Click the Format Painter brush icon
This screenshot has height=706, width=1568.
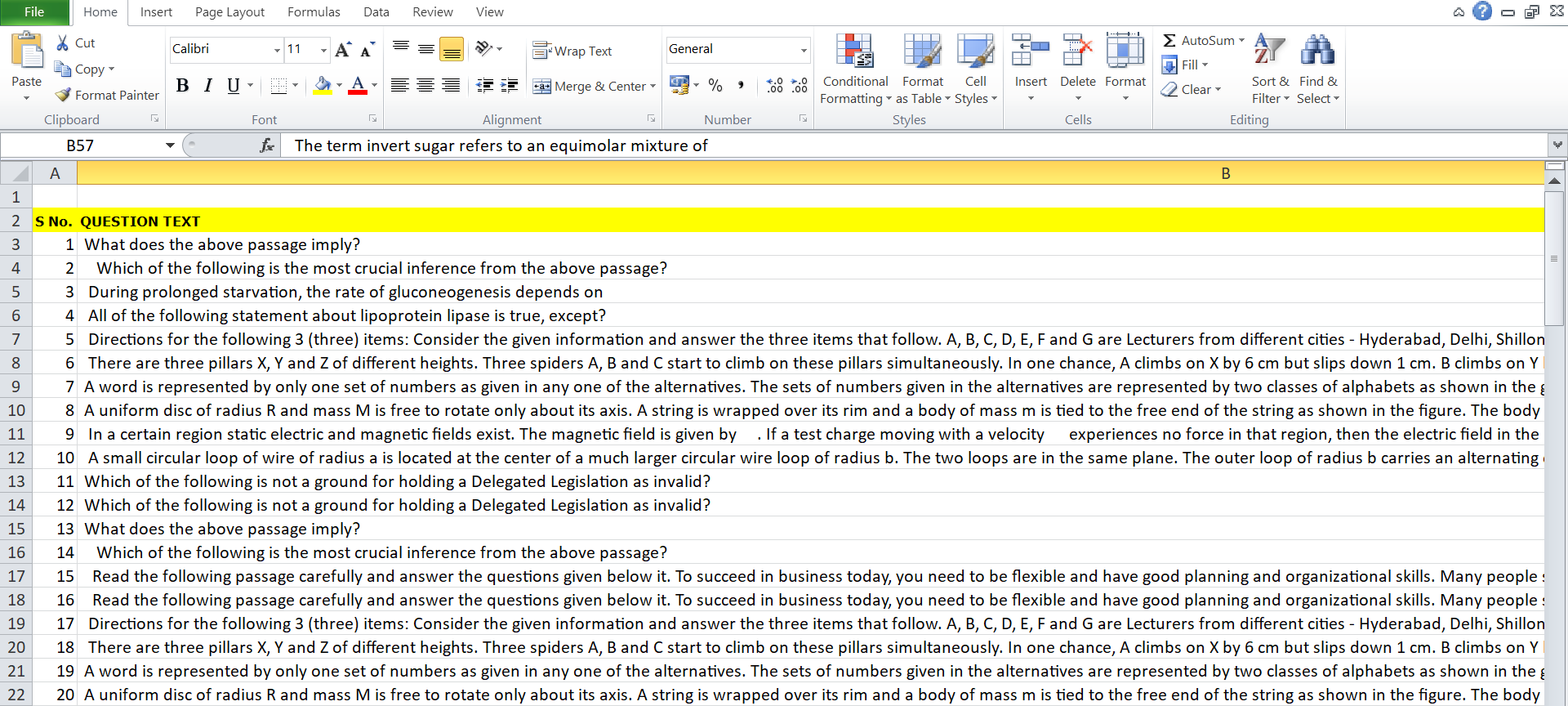[63, 96]
